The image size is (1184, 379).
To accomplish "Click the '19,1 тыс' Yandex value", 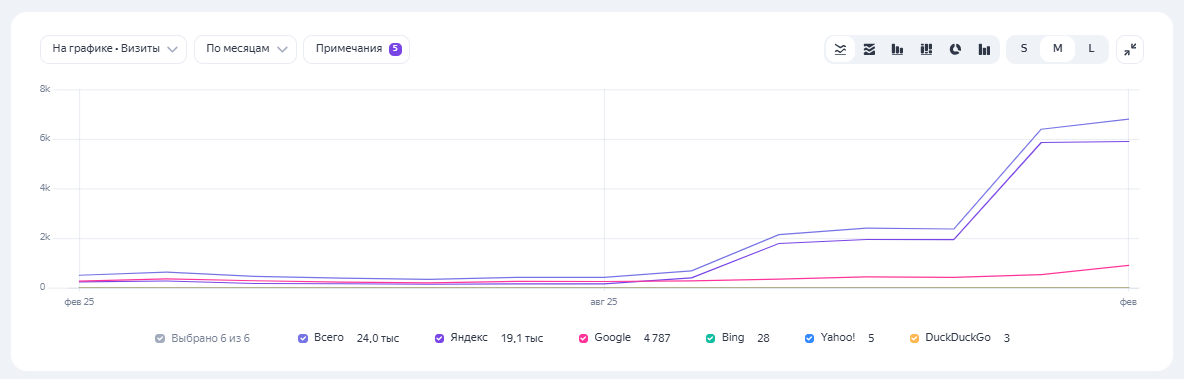I will point(522,338).
